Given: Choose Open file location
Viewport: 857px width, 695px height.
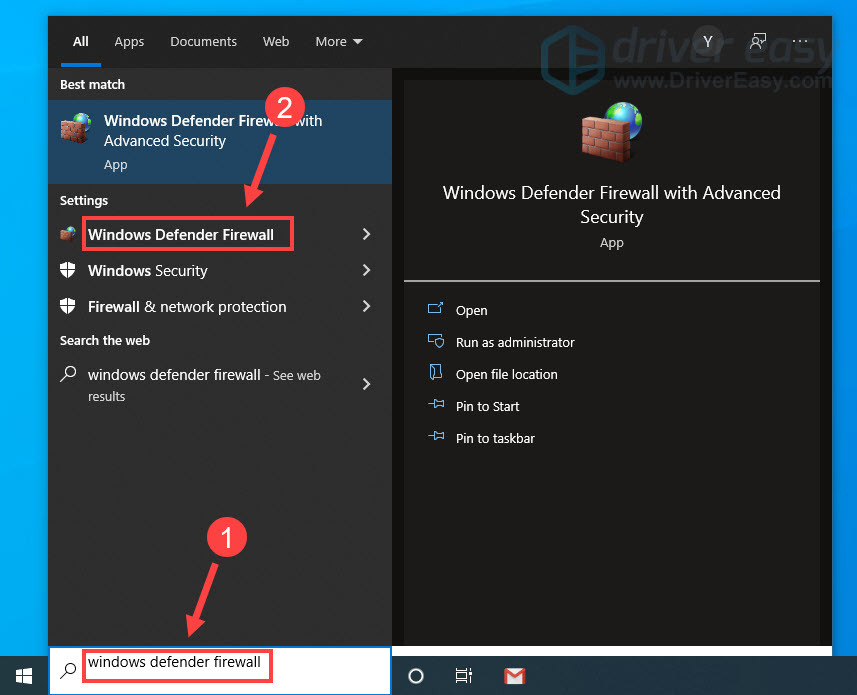Looking at the screenshot, I should pyautogui.click(x=507, y=374).
